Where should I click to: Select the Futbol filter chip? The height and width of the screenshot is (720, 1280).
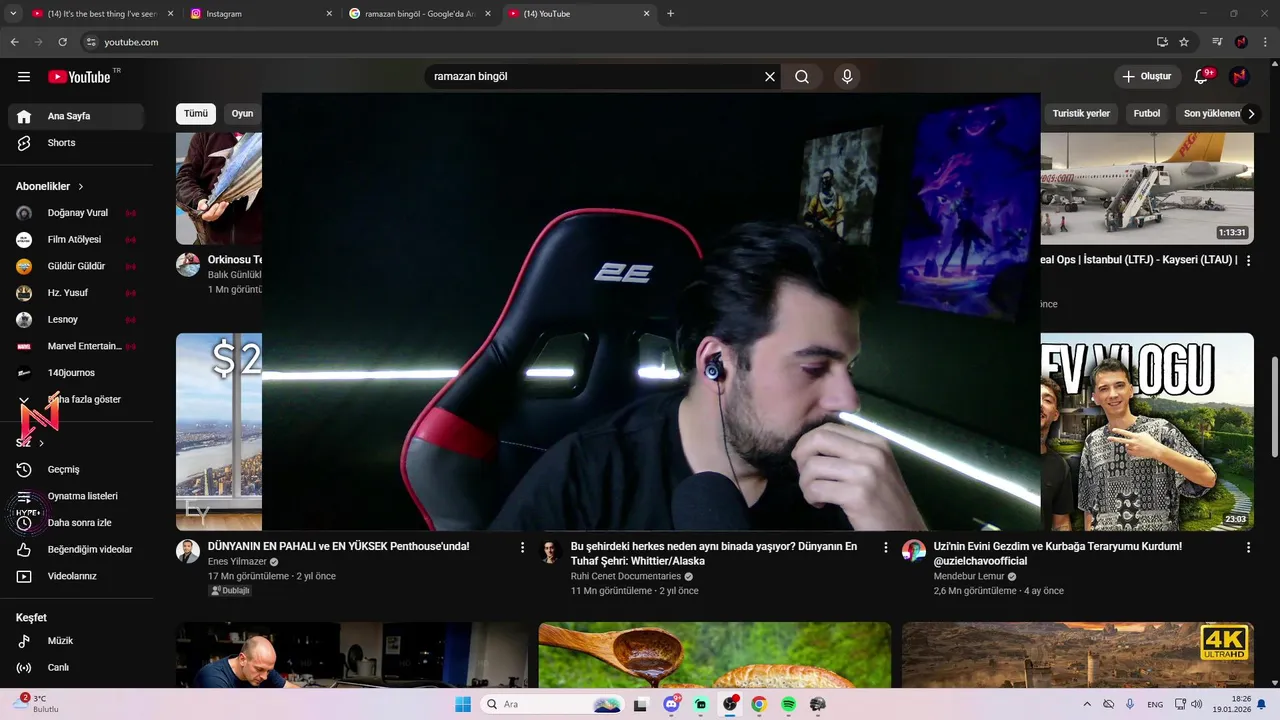point(1147,114)
